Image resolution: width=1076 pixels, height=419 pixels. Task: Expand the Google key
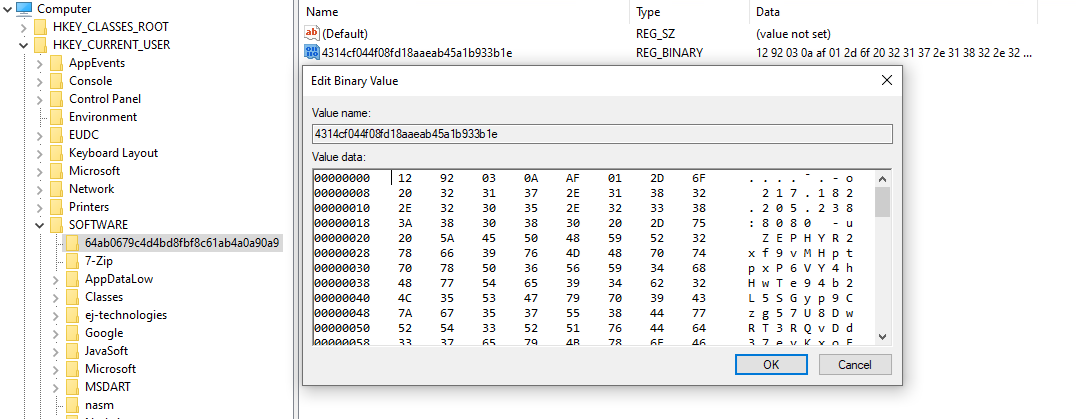(x=56, y=333)
